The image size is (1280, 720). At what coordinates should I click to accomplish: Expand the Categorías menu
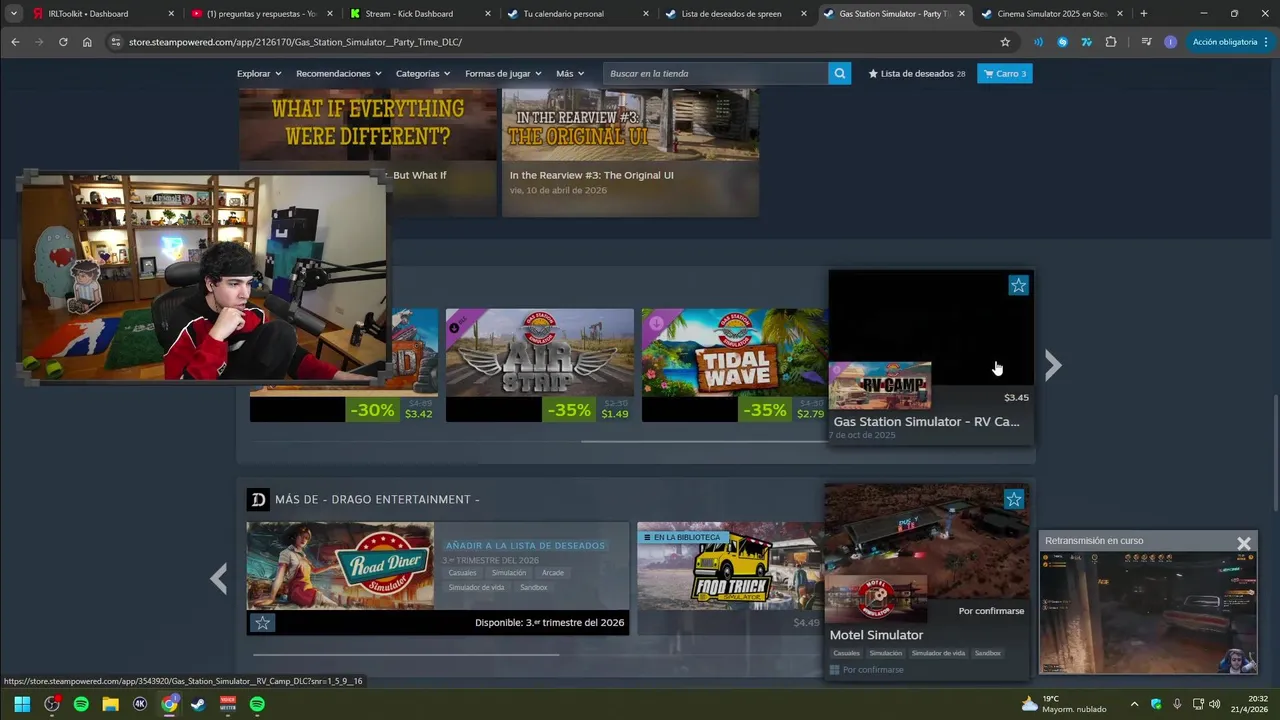tap(423, 73)
